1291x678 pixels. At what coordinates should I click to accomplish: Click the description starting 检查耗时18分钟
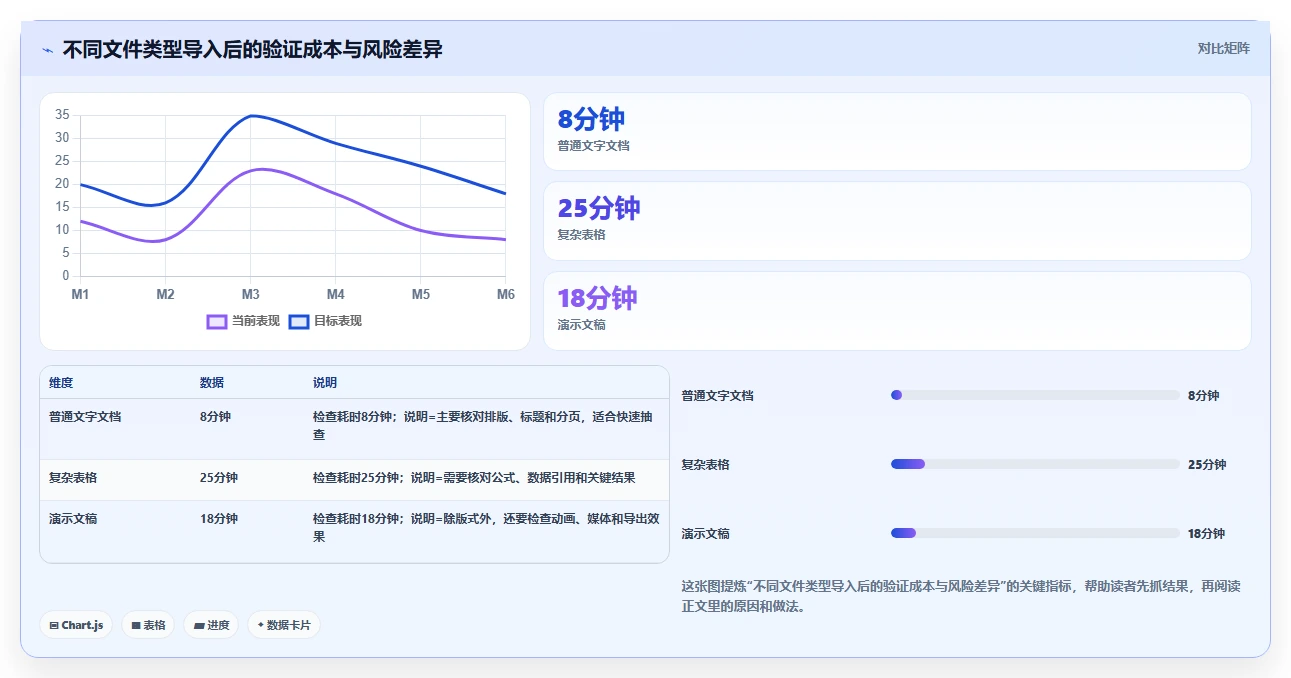tap(486, 528)
